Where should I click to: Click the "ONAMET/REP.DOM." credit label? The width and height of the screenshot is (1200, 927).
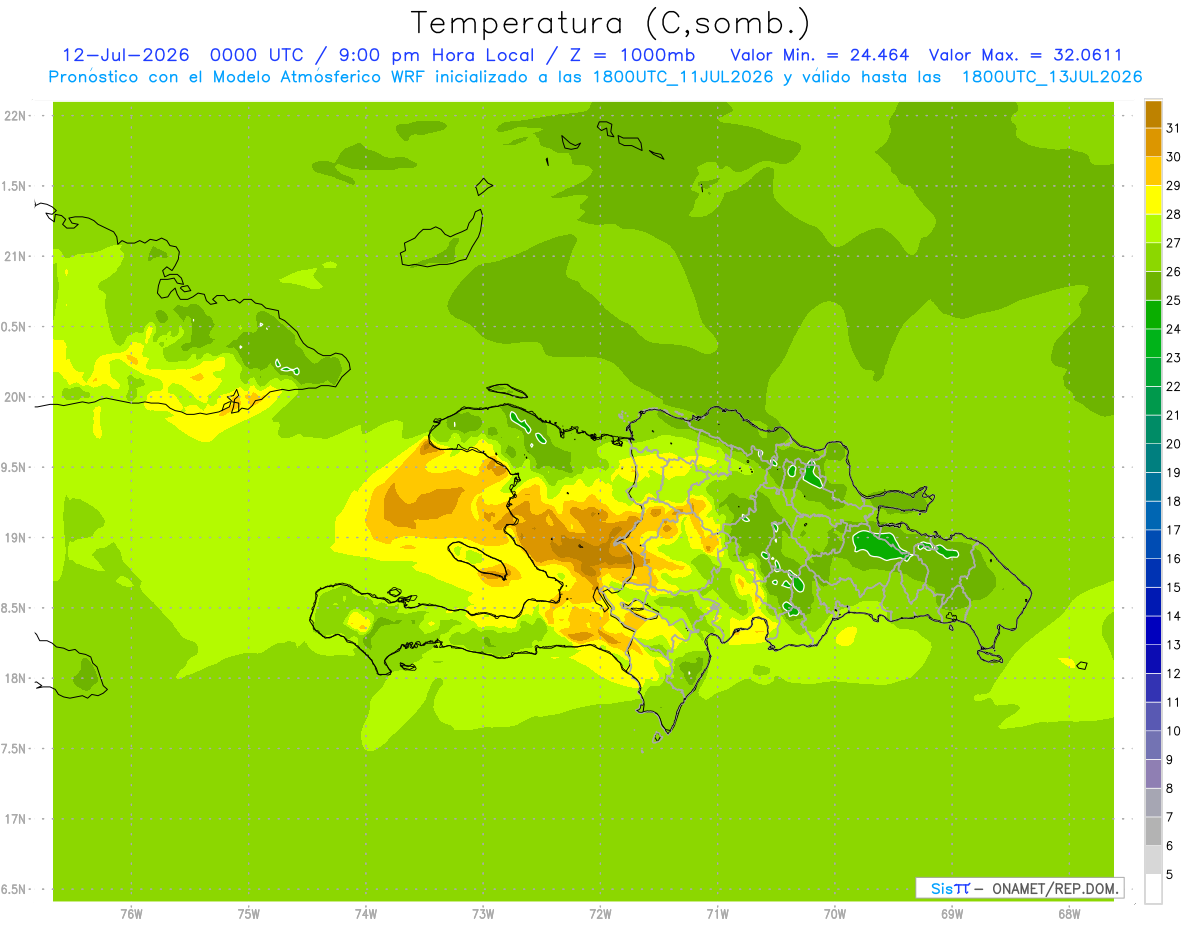tap(1054, 888)
